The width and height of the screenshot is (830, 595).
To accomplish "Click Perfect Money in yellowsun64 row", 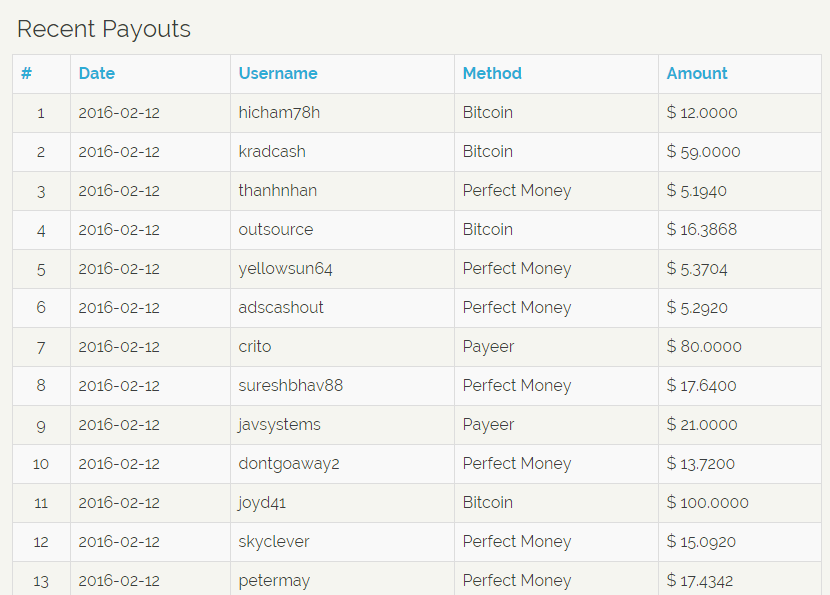I will click(517, 269).
